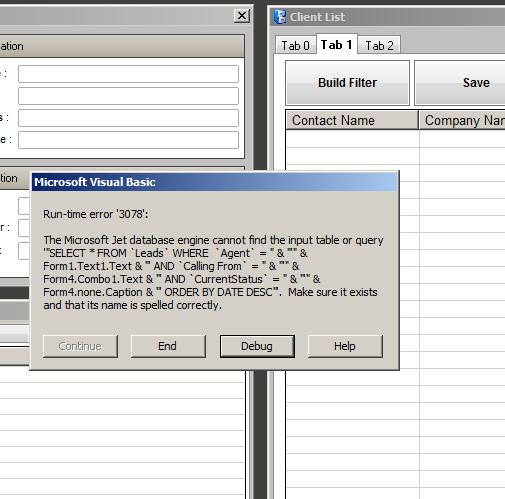Viewport: 505px width, 499px height.
Task: Click the second text field in left form
Action: (x=128, y=96)
